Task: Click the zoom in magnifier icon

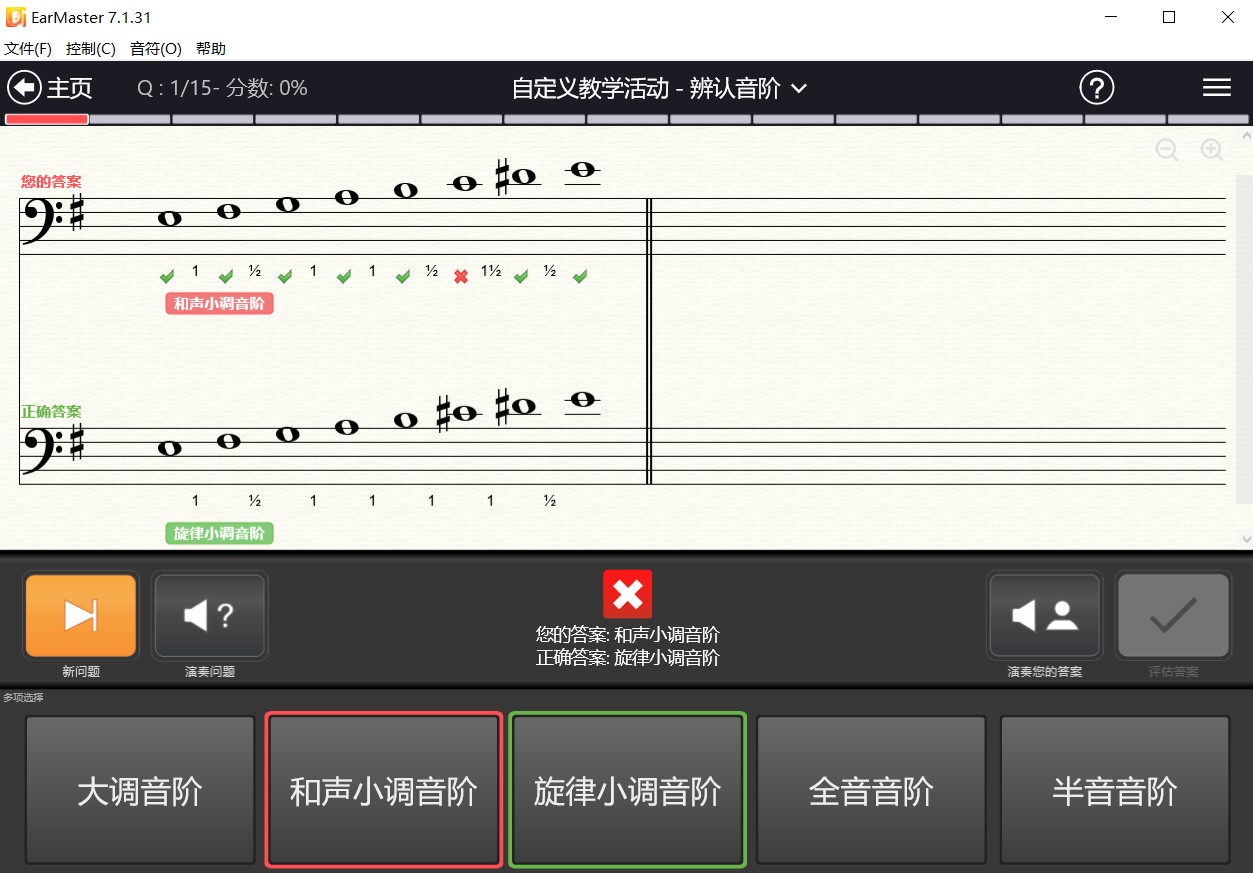Action: pos(1211,150)
